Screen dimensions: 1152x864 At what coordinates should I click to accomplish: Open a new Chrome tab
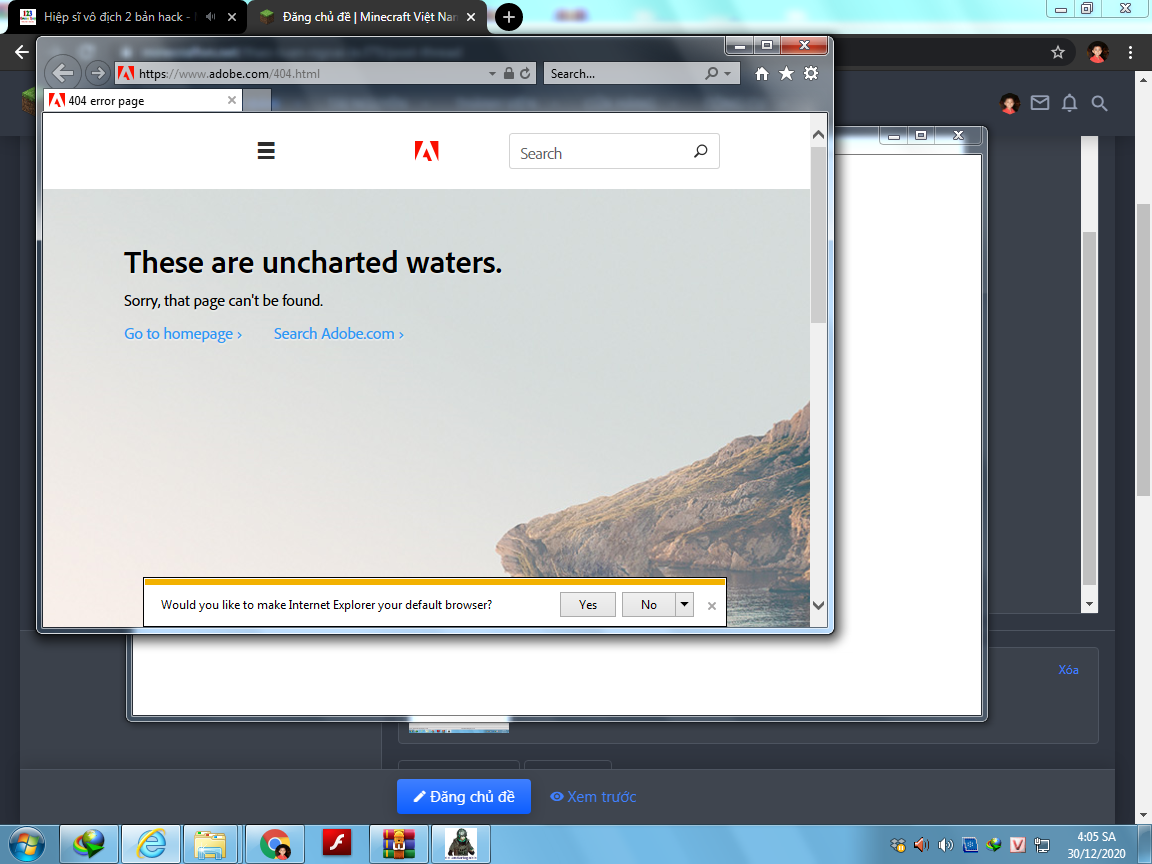tap(508, 17)
